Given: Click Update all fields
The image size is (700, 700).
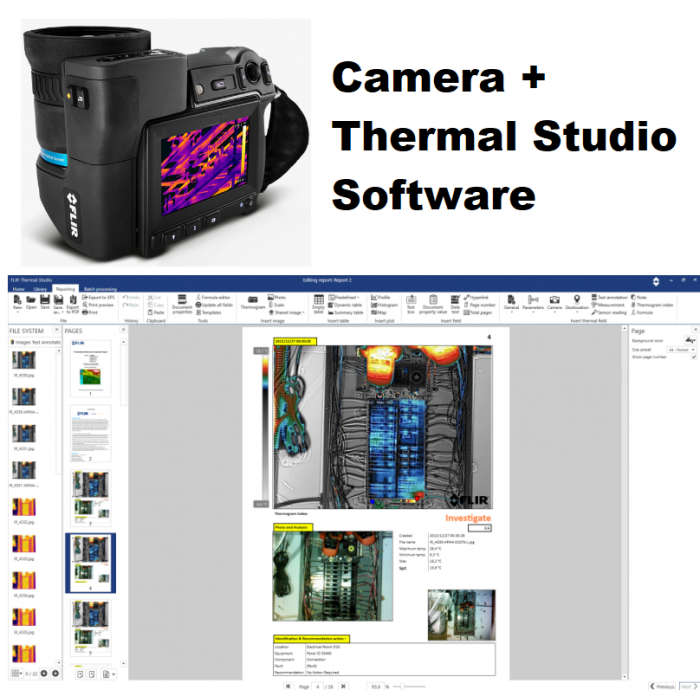Looking at the screenshot, I should click(214, 305).
